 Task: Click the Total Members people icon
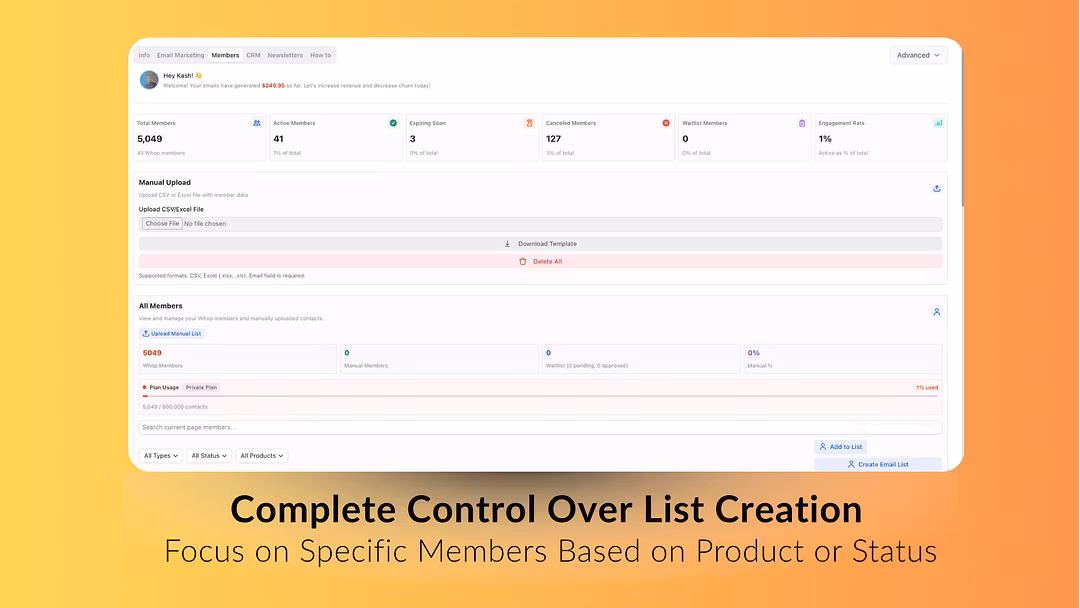click(257, 123)
